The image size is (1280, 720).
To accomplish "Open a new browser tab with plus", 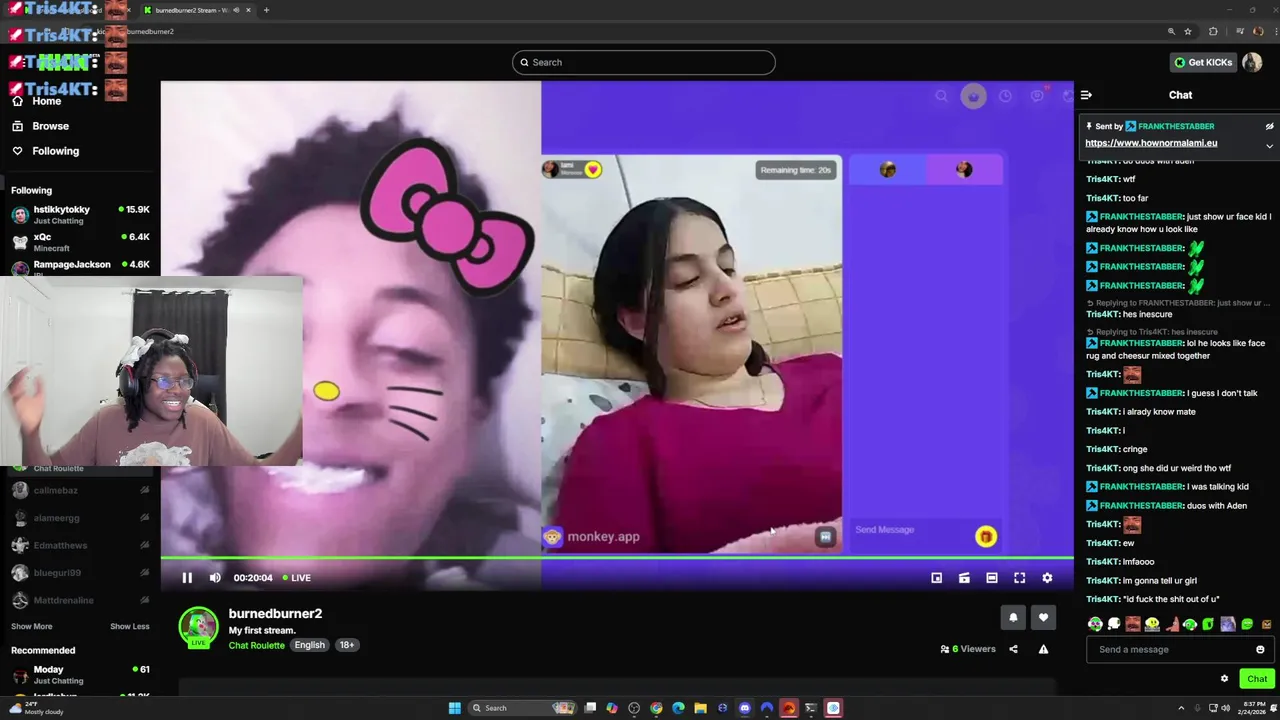I will pos(266,10).
